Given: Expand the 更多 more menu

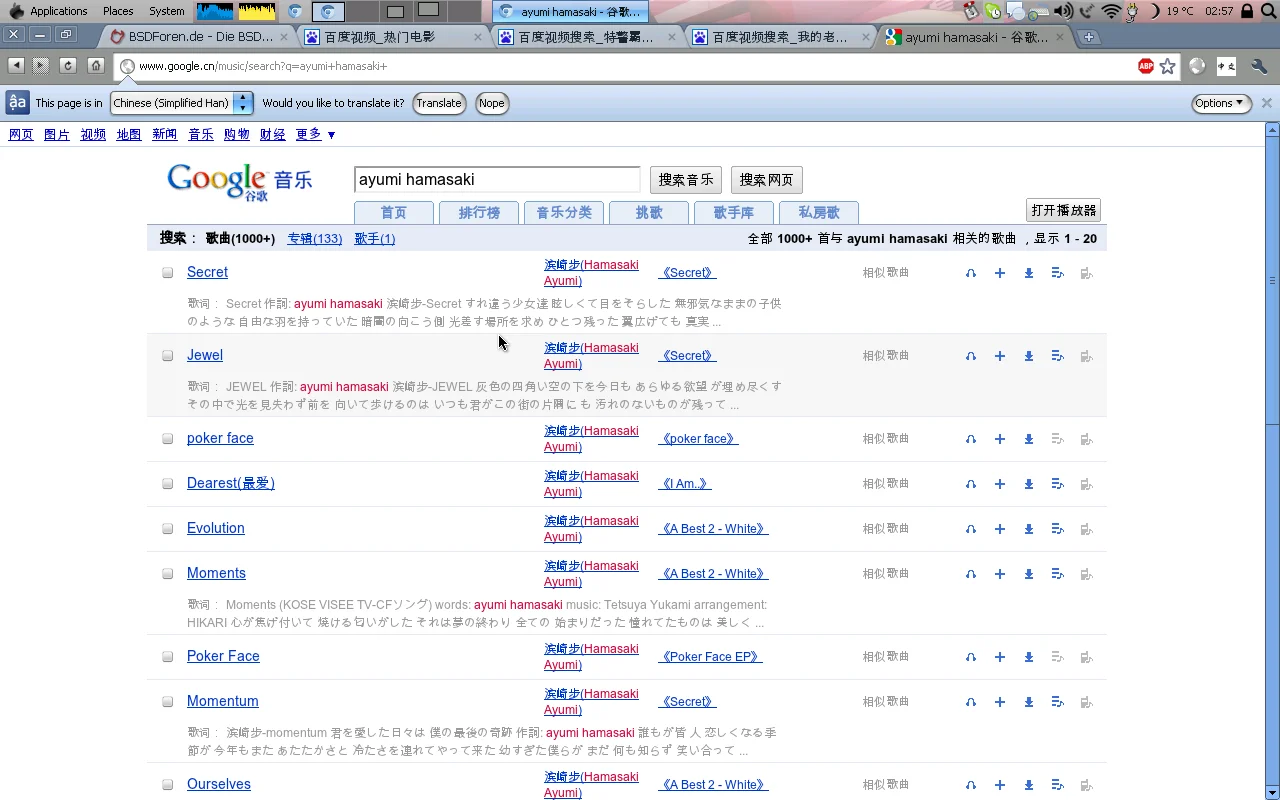Looking at the screenshot, I should [315, 134].
